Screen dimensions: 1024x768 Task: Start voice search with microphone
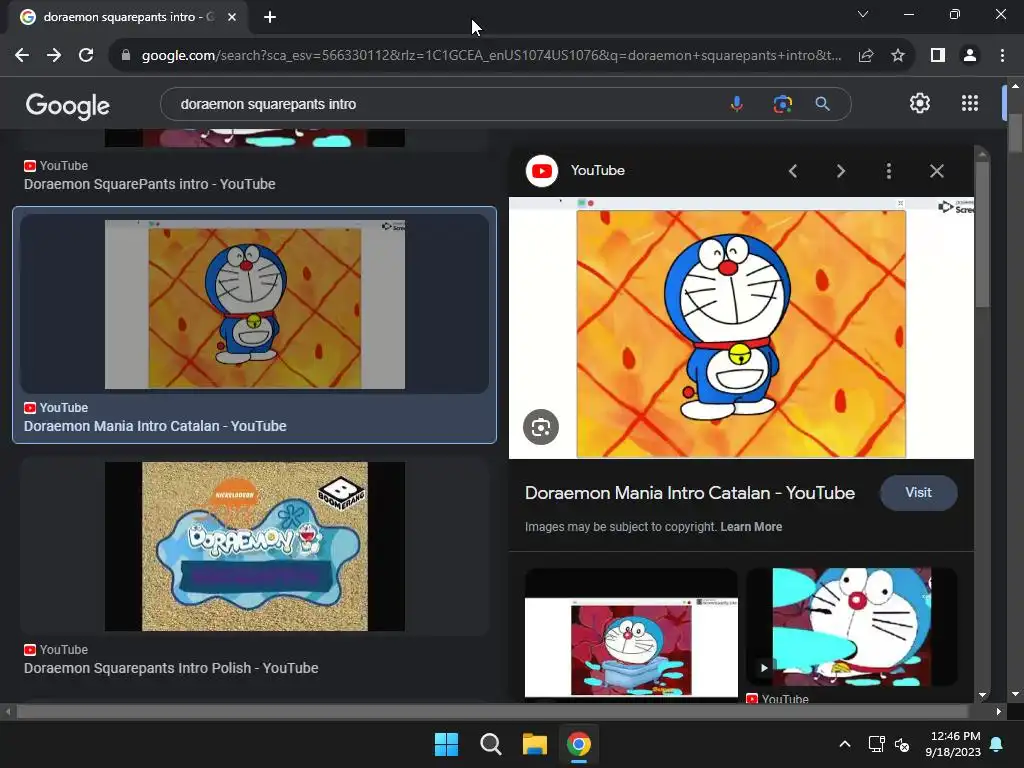[737, 104]
